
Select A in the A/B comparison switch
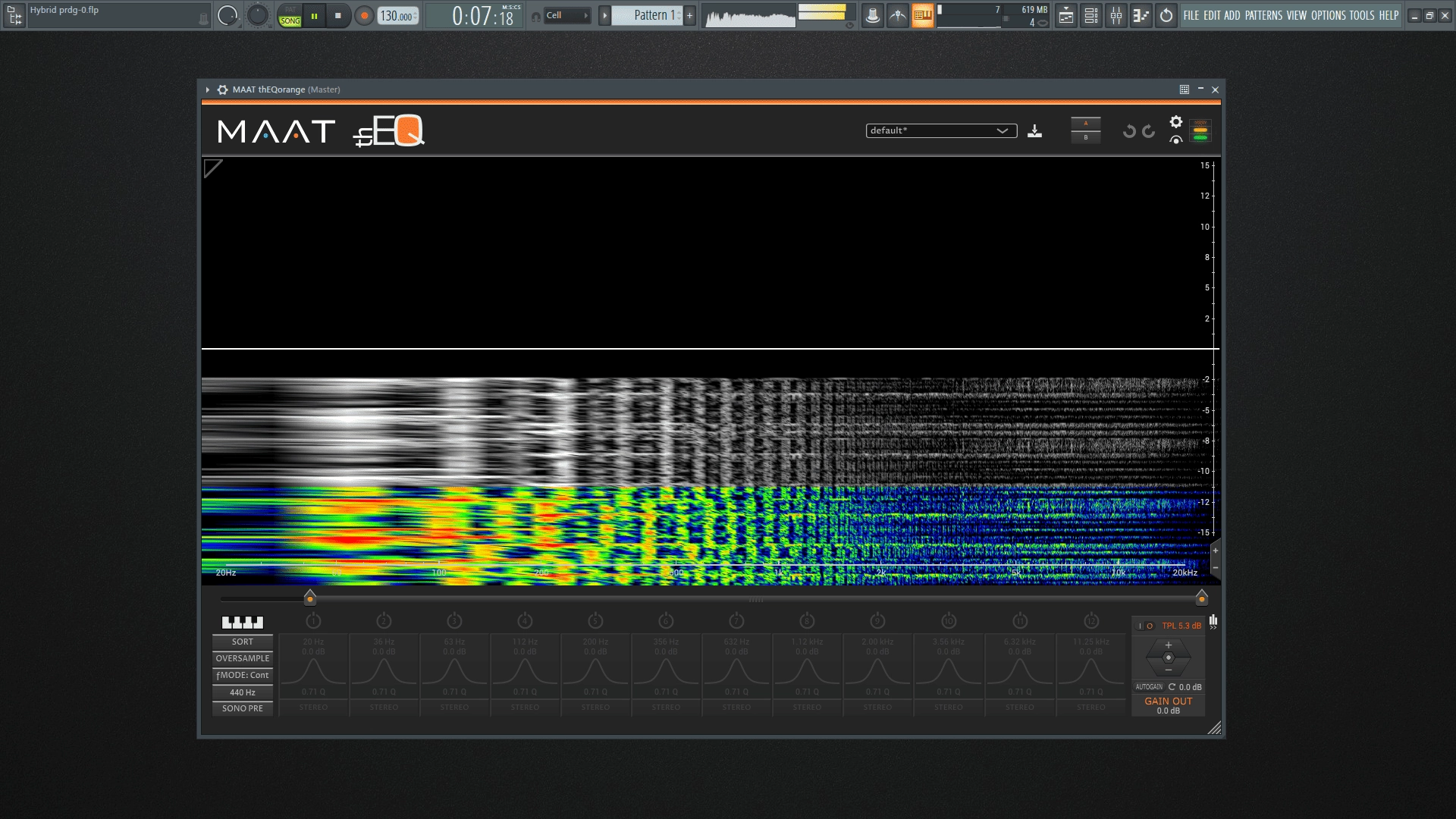(x=1085, y=124)
